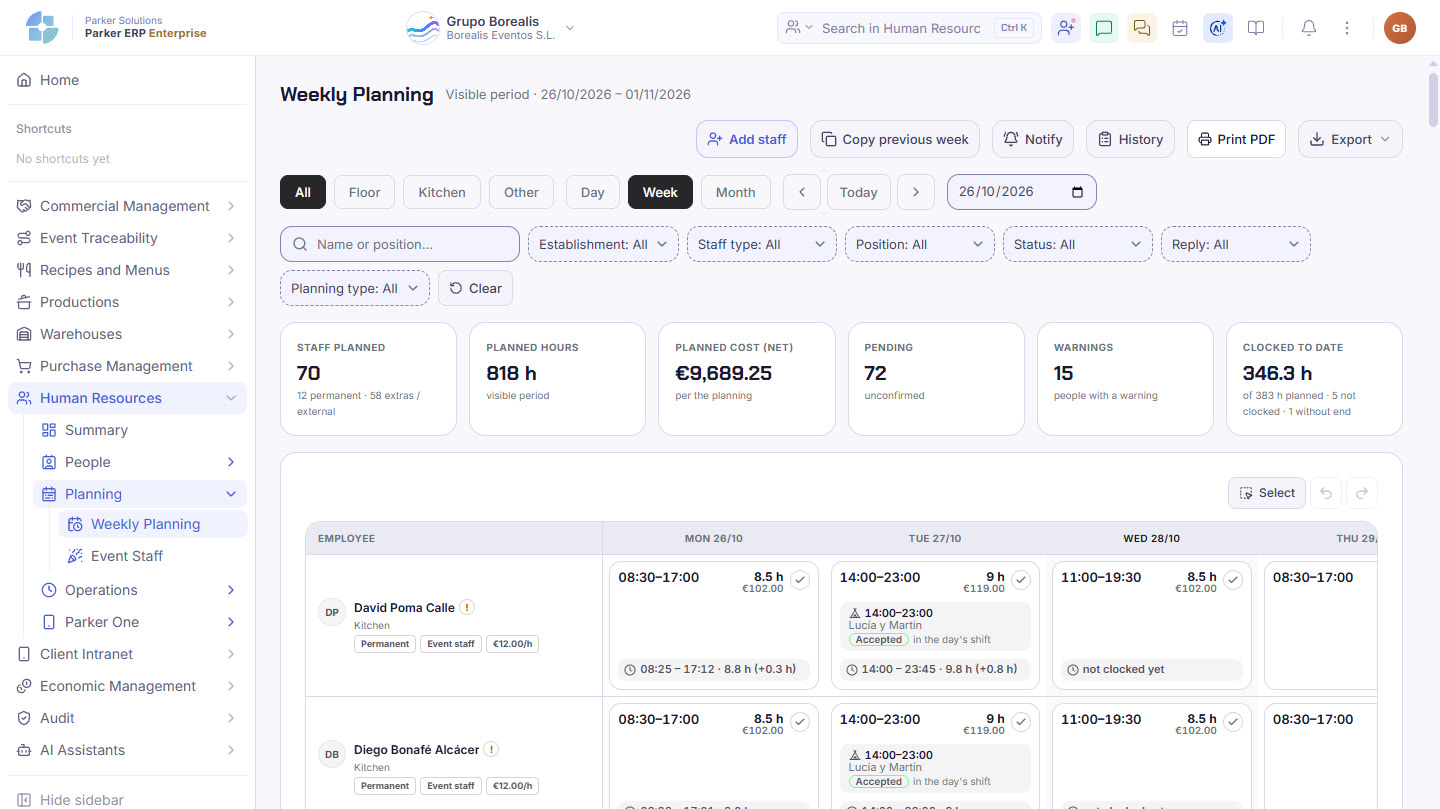Switch to the Floor tab
The image size is (1440, 809).
(x=364, y=192)
